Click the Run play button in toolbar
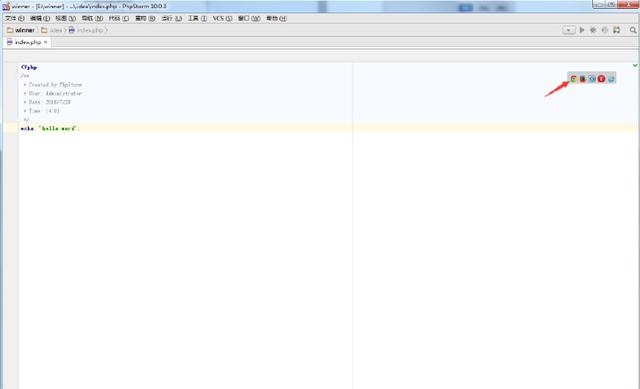Image resolution: width=640 pixels, height=389 pixels. tap(582, 30)
